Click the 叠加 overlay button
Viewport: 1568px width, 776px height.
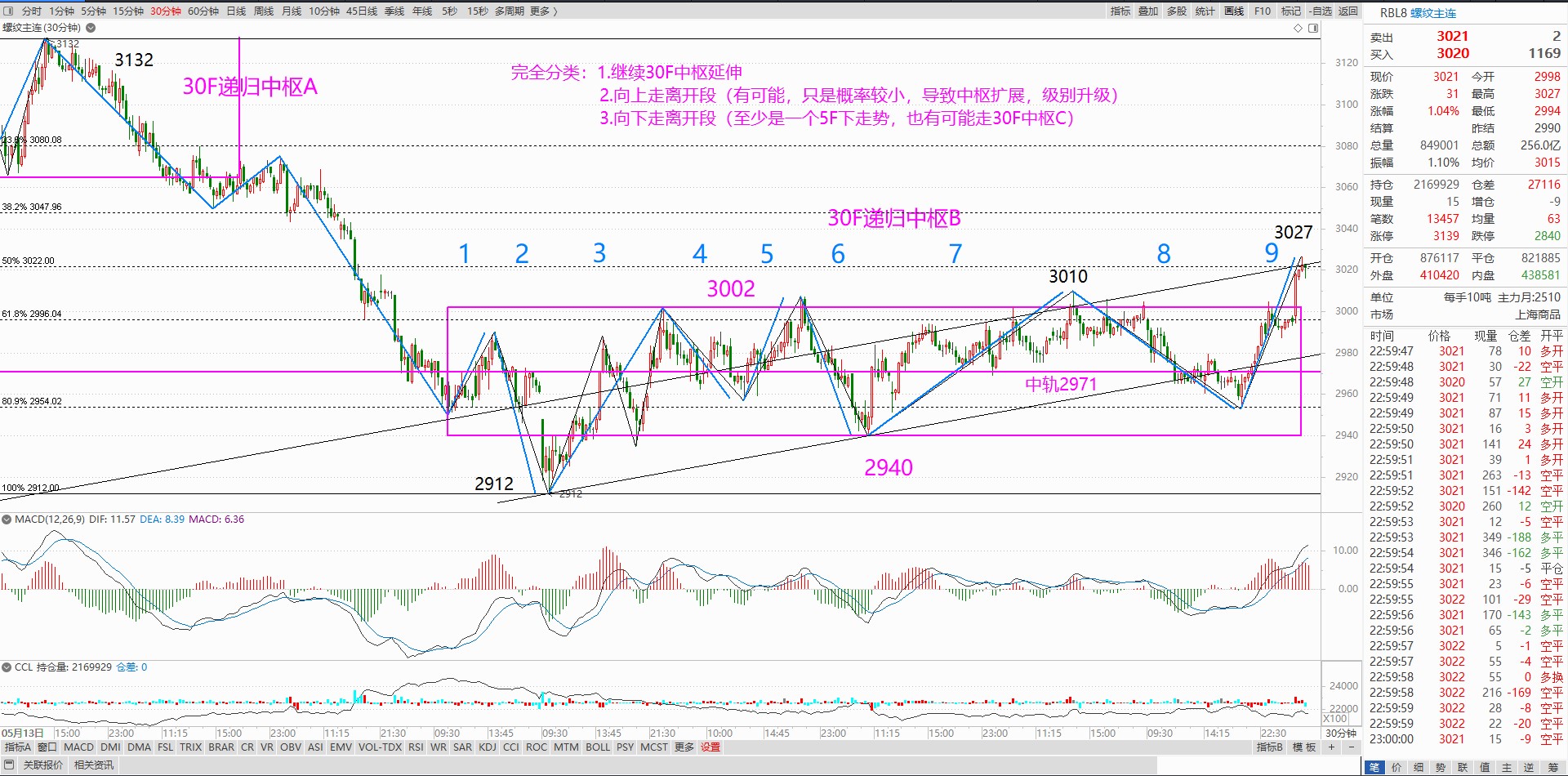(x=1148, y=11)
